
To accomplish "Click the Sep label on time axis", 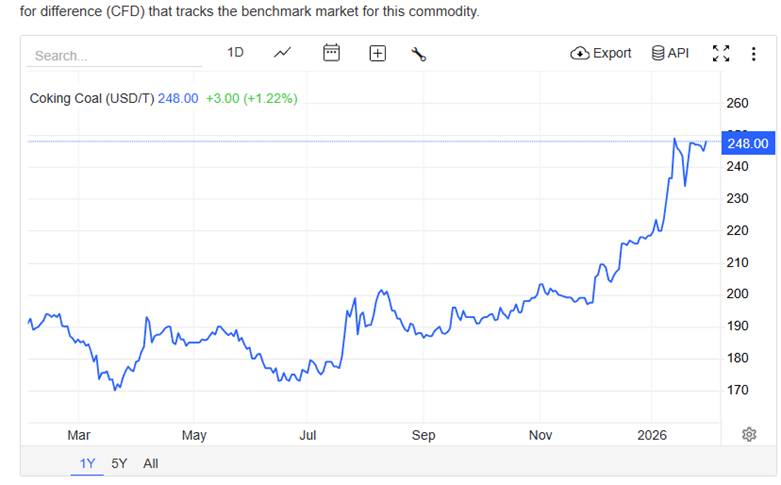I will (x=424, y=435).
